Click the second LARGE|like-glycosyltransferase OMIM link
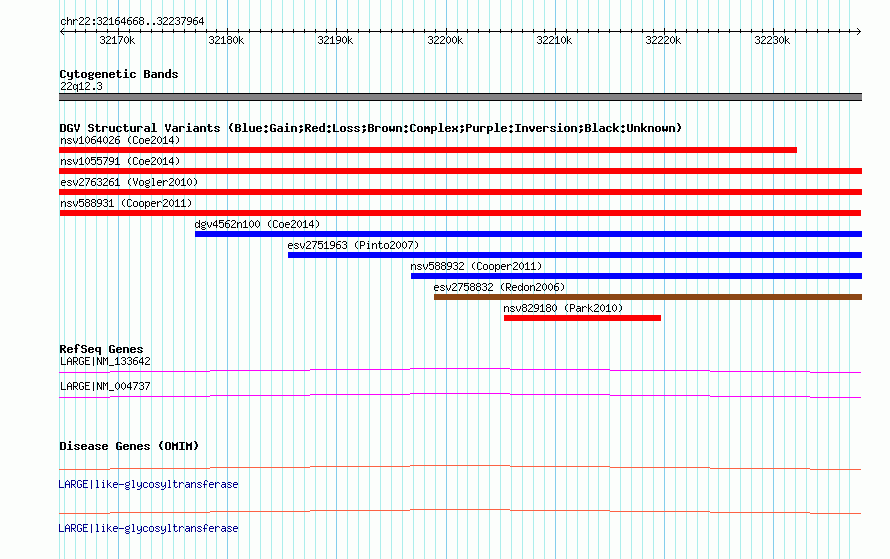 point(148,528)
